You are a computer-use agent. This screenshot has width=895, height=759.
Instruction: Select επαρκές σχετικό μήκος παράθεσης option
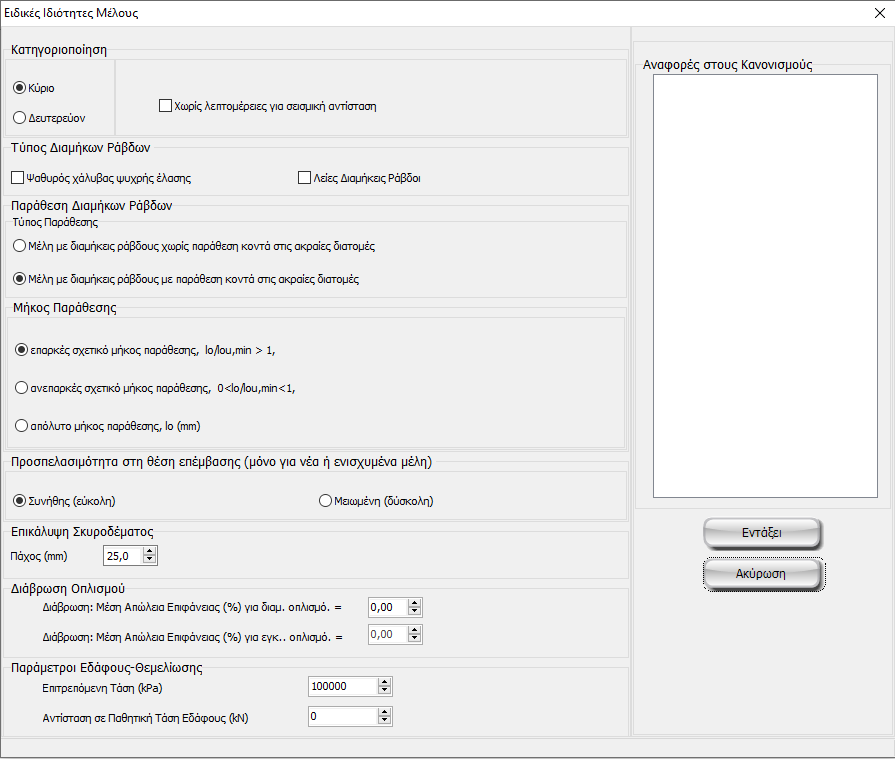[x=22, y=350]
